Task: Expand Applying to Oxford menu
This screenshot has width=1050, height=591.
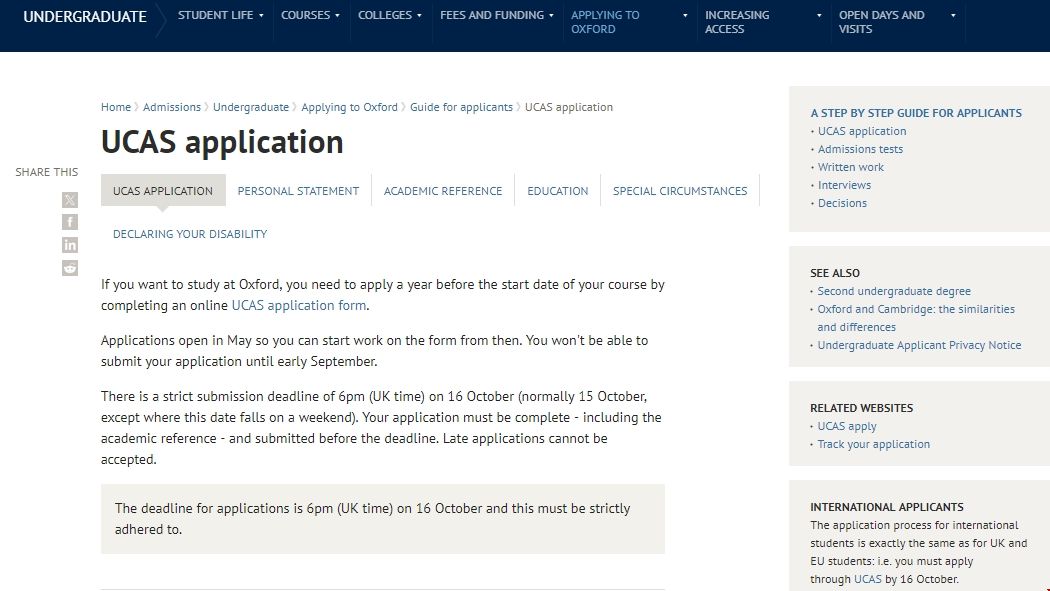Action: coord(629,22)
